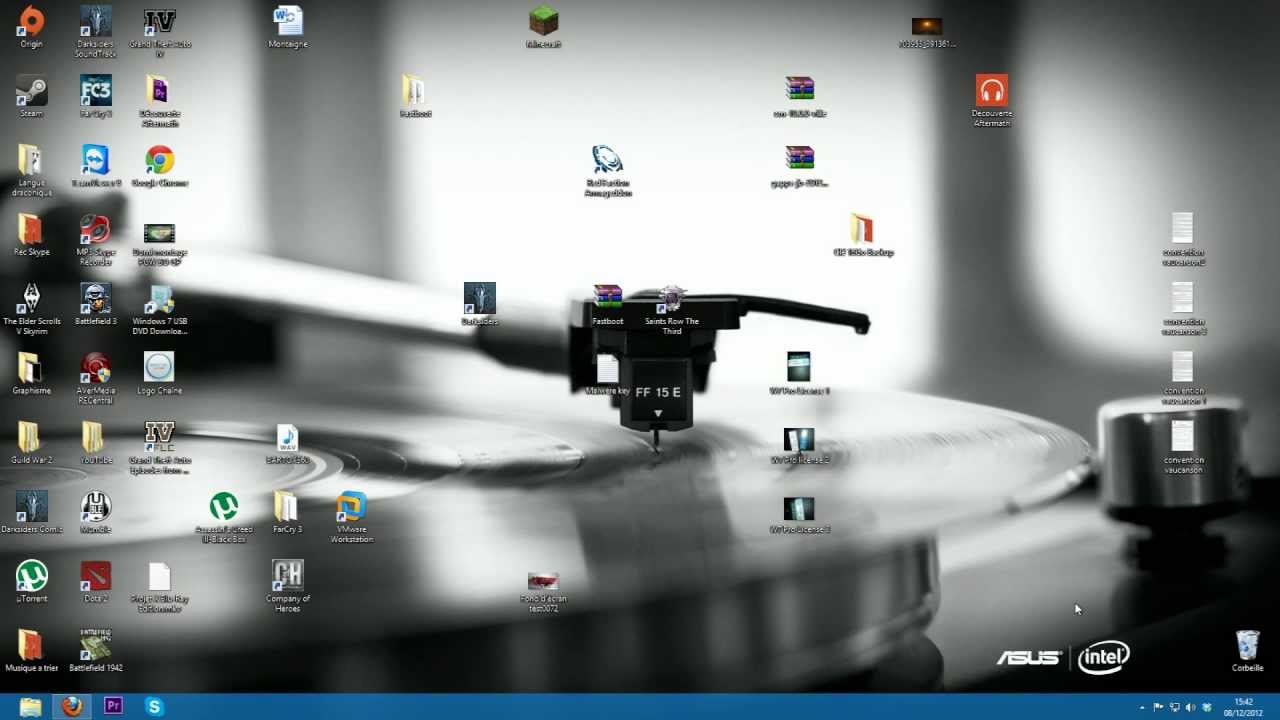The width and height of the screenshot is (1280, 720).
Task: Open Skype from the taskbar
Action: (x=154, y=707)
